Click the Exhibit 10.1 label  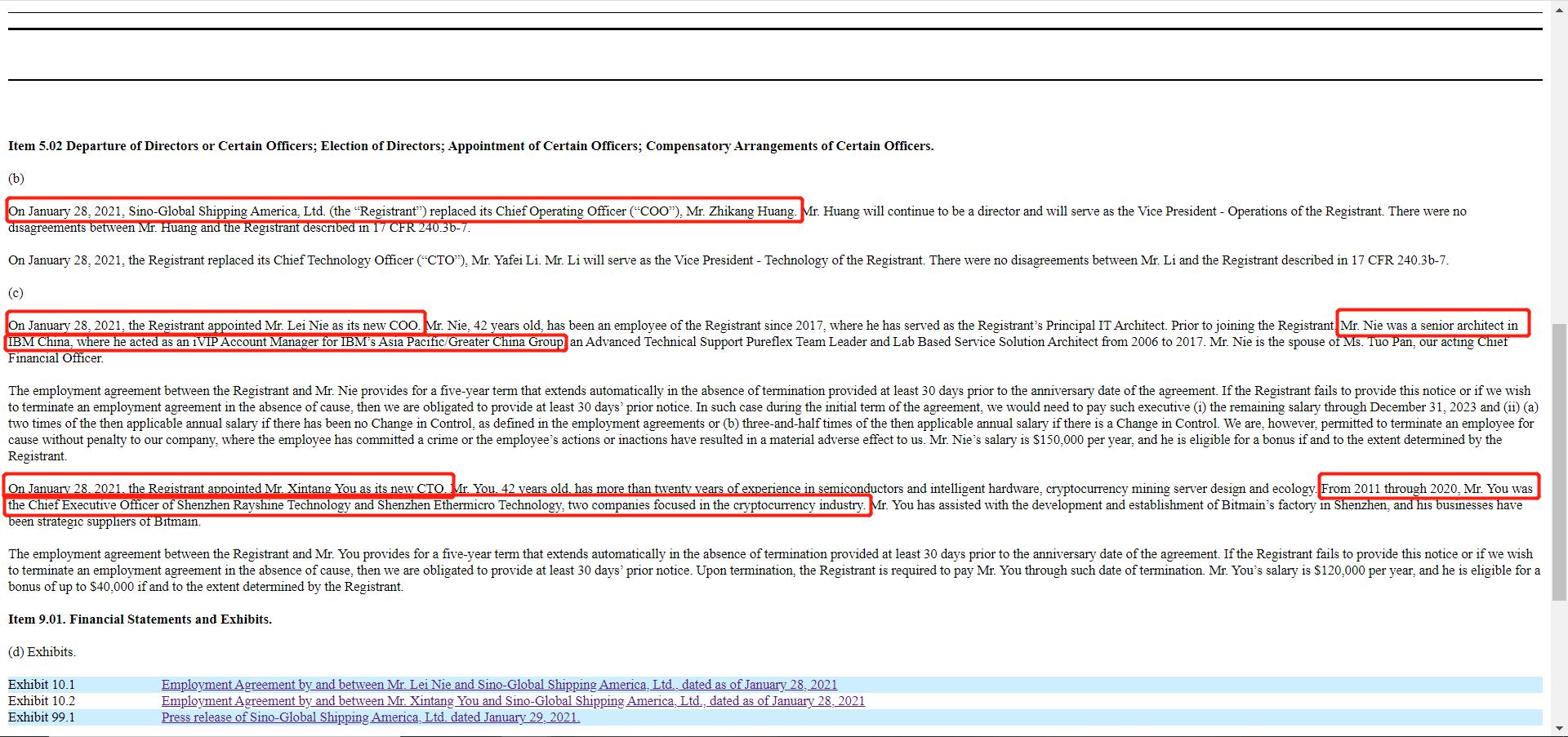(42, 685)
